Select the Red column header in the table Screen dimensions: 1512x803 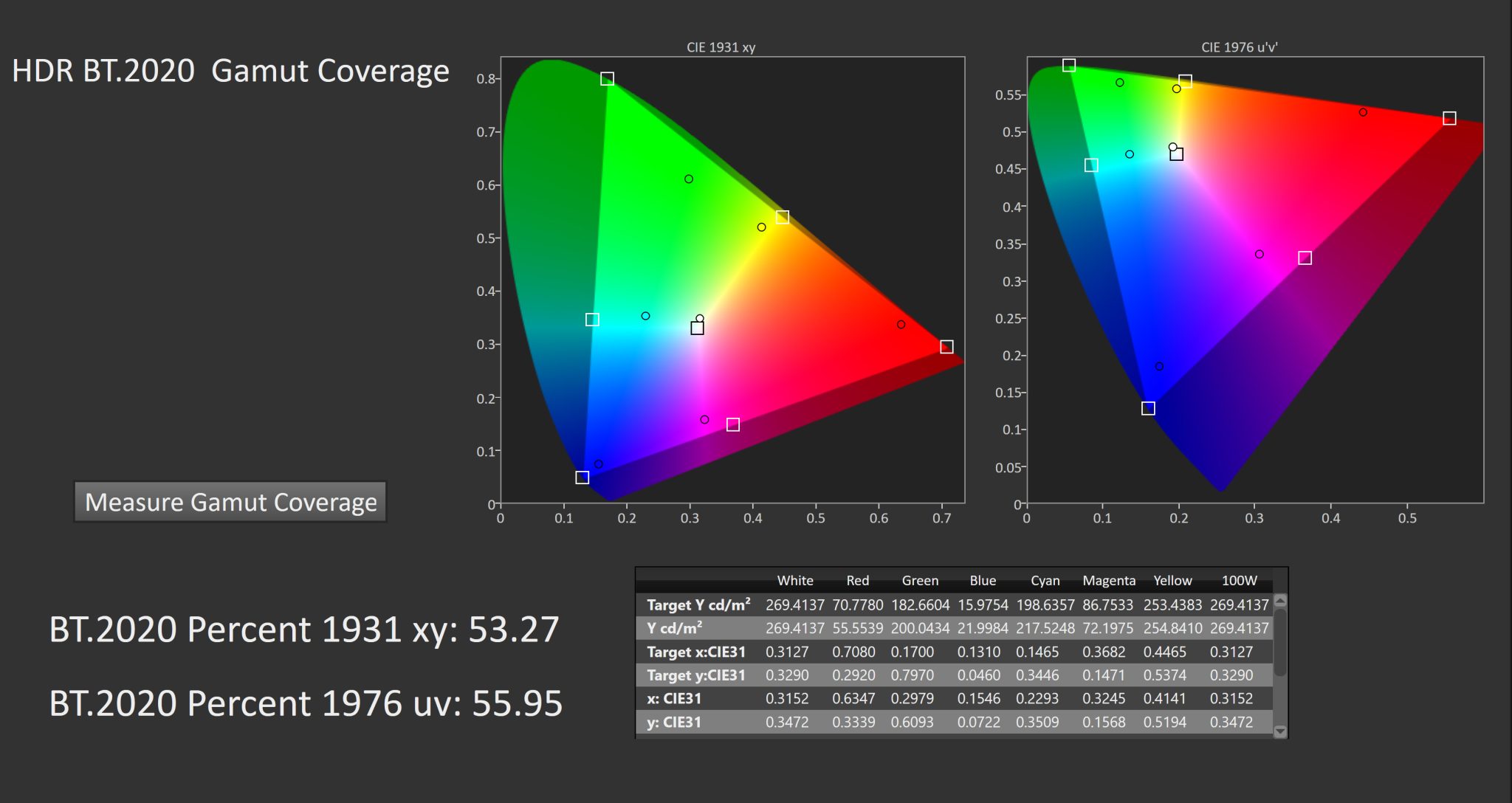[x=858, y=580]
